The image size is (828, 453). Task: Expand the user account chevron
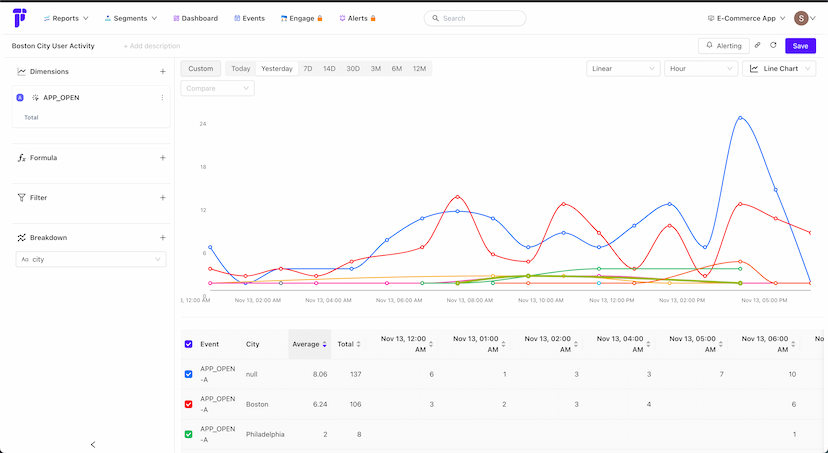pos(813,18)
